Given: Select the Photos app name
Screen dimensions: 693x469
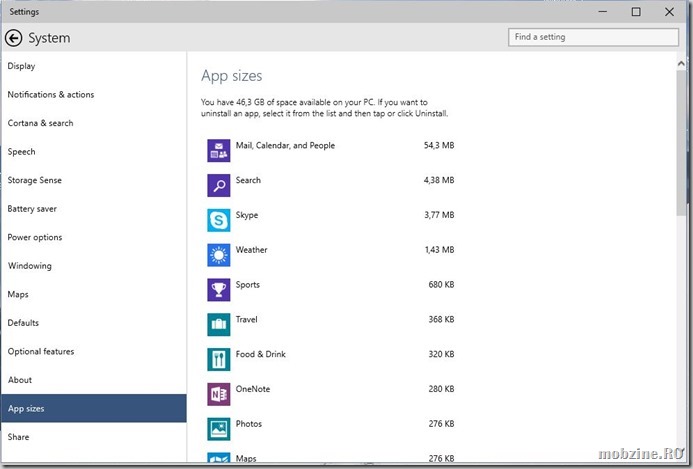Looking at the screenshot, I should coord(248,423).
